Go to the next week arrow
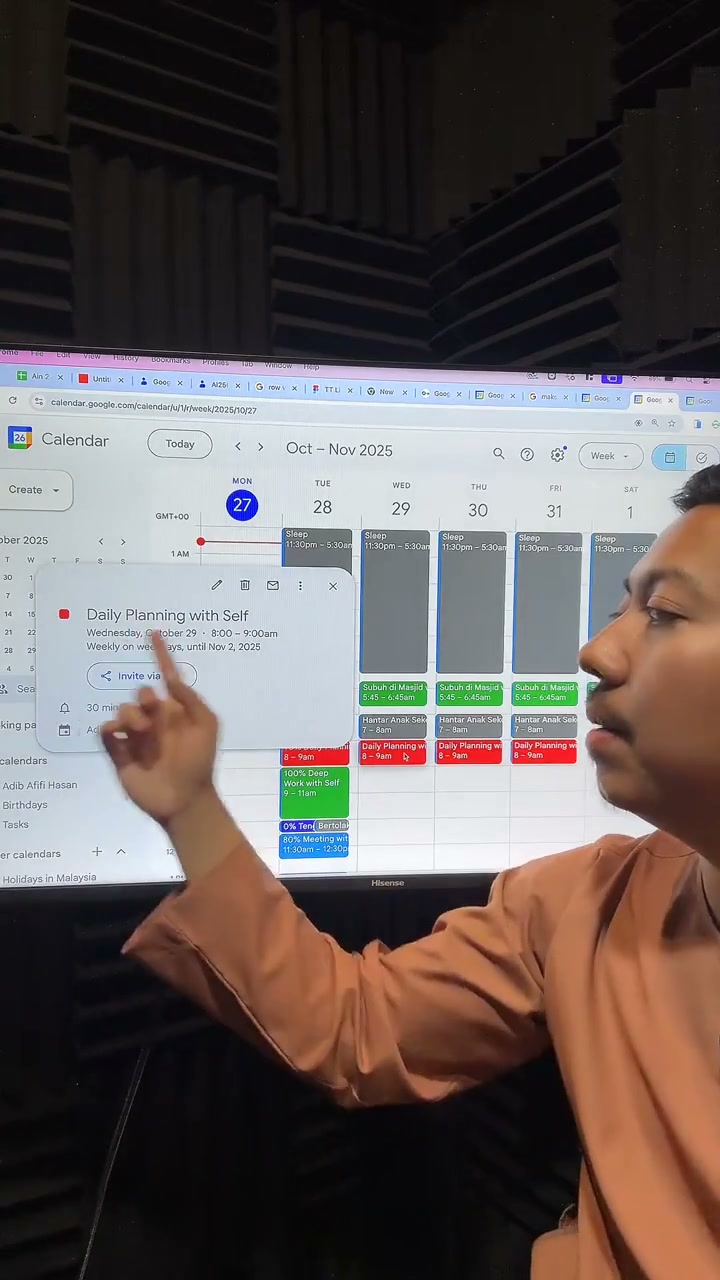This screenshot has height=1280, width=720. click(260, 447)
